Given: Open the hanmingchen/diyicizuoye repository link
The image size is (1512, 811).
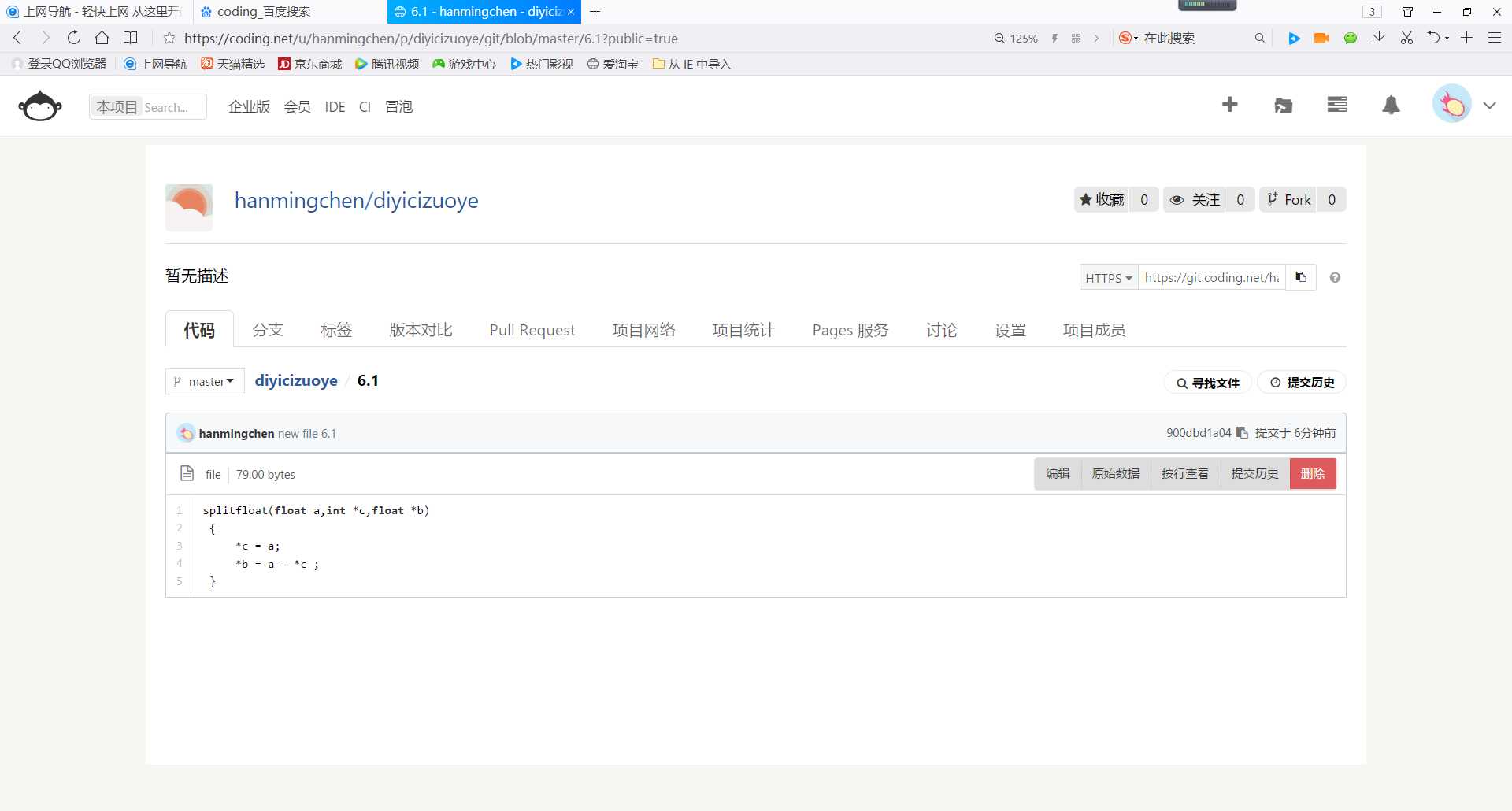Looking at the screenshot, I should tap(356, 200).
